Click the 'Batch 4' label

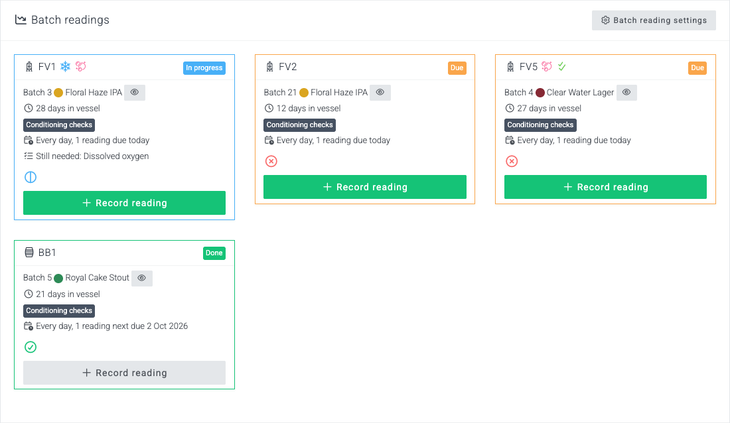[x=519, y=93]
